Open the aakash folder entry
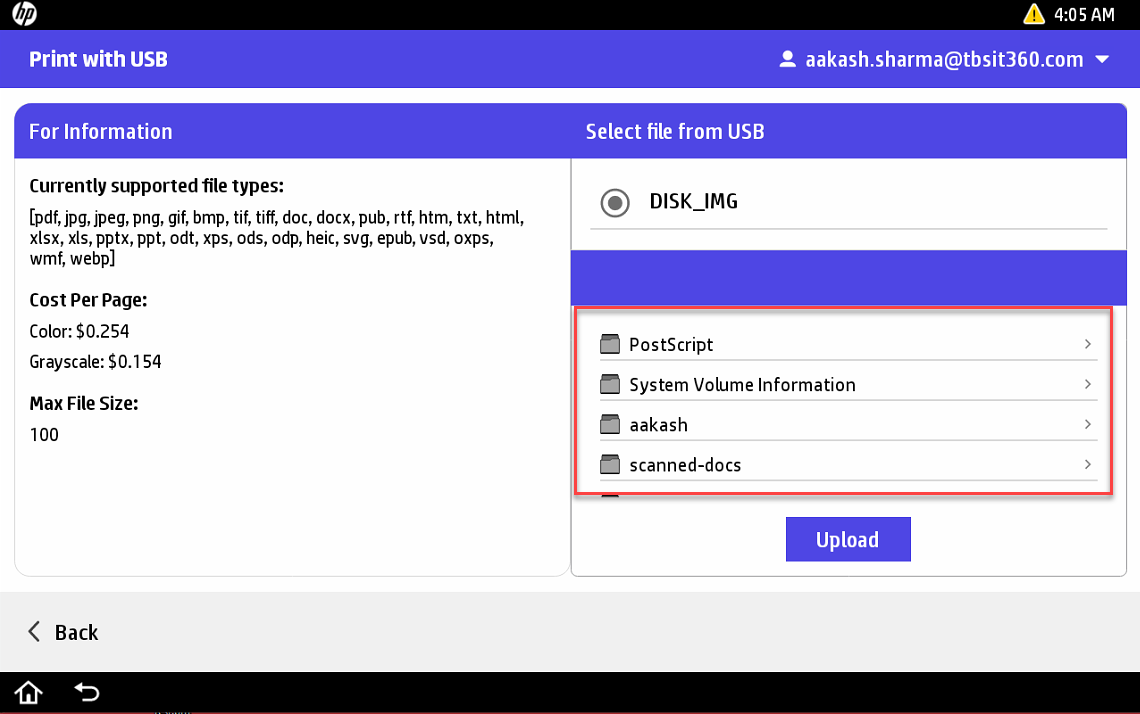 [x=658, y=425]
